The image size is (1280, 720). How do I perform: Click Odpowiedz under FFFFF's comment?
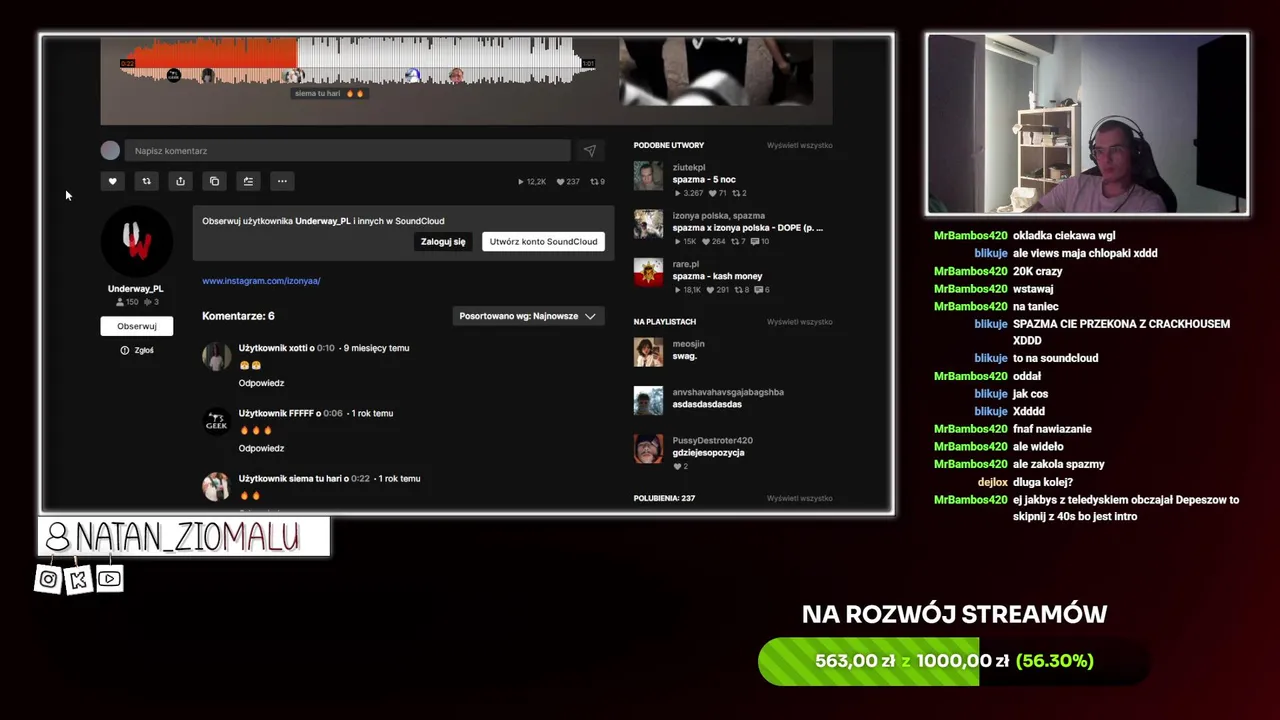(261, 448)
